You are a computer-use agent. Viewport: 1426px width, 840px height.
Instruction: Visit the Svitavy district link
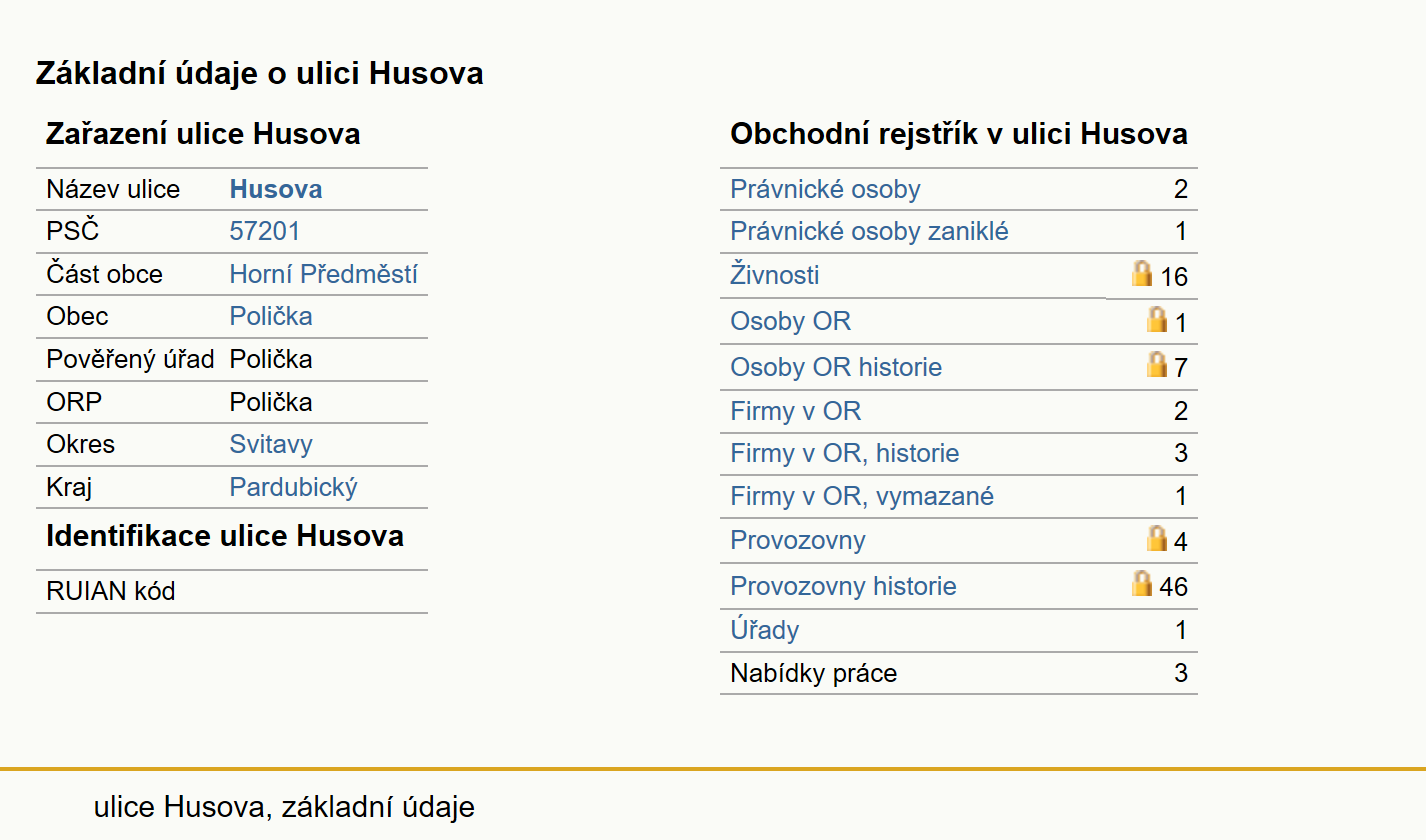tap(271, 445)
